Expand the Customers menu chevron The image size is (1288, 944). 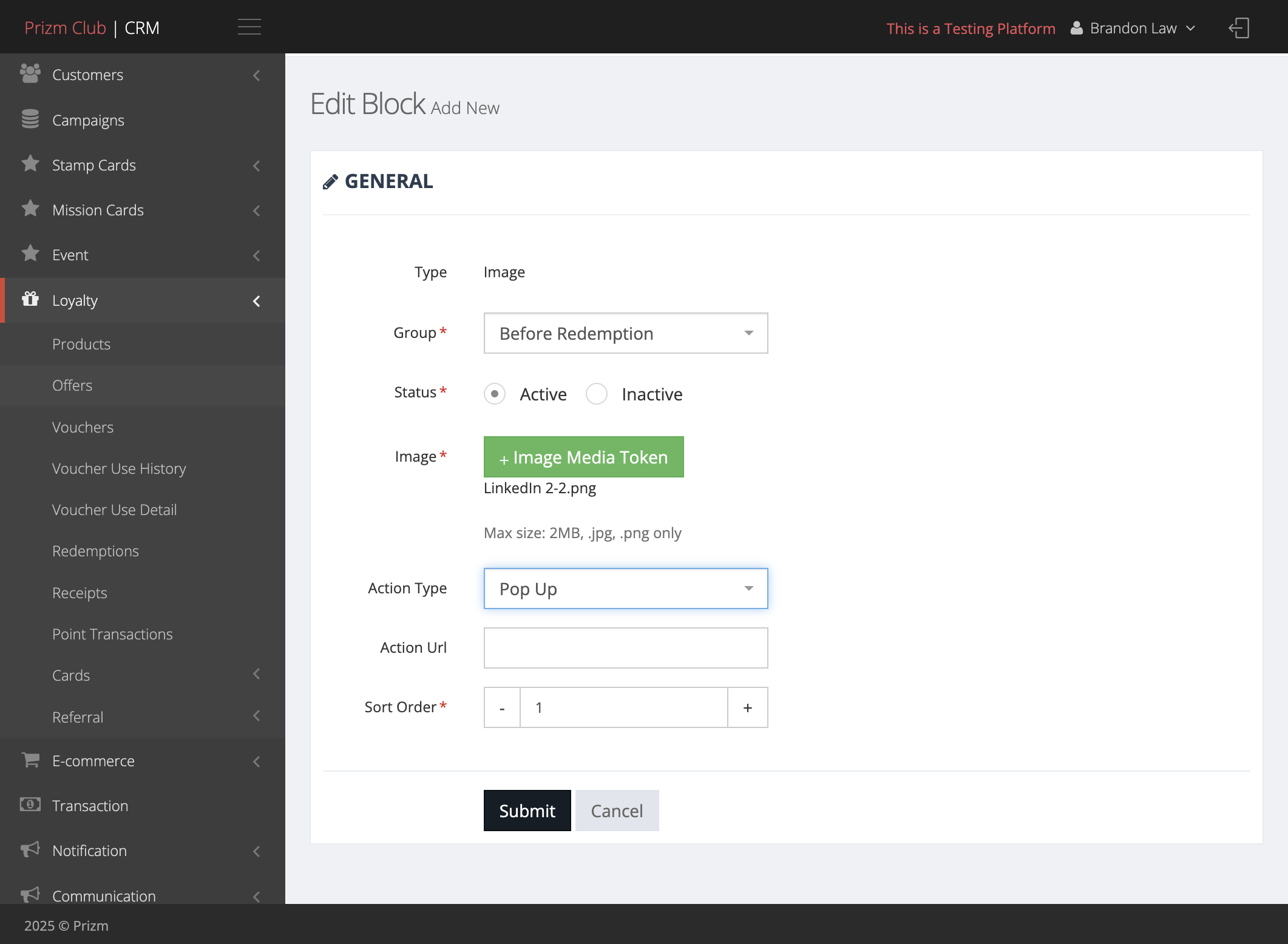pyautogui.click(x=257, y=75)
